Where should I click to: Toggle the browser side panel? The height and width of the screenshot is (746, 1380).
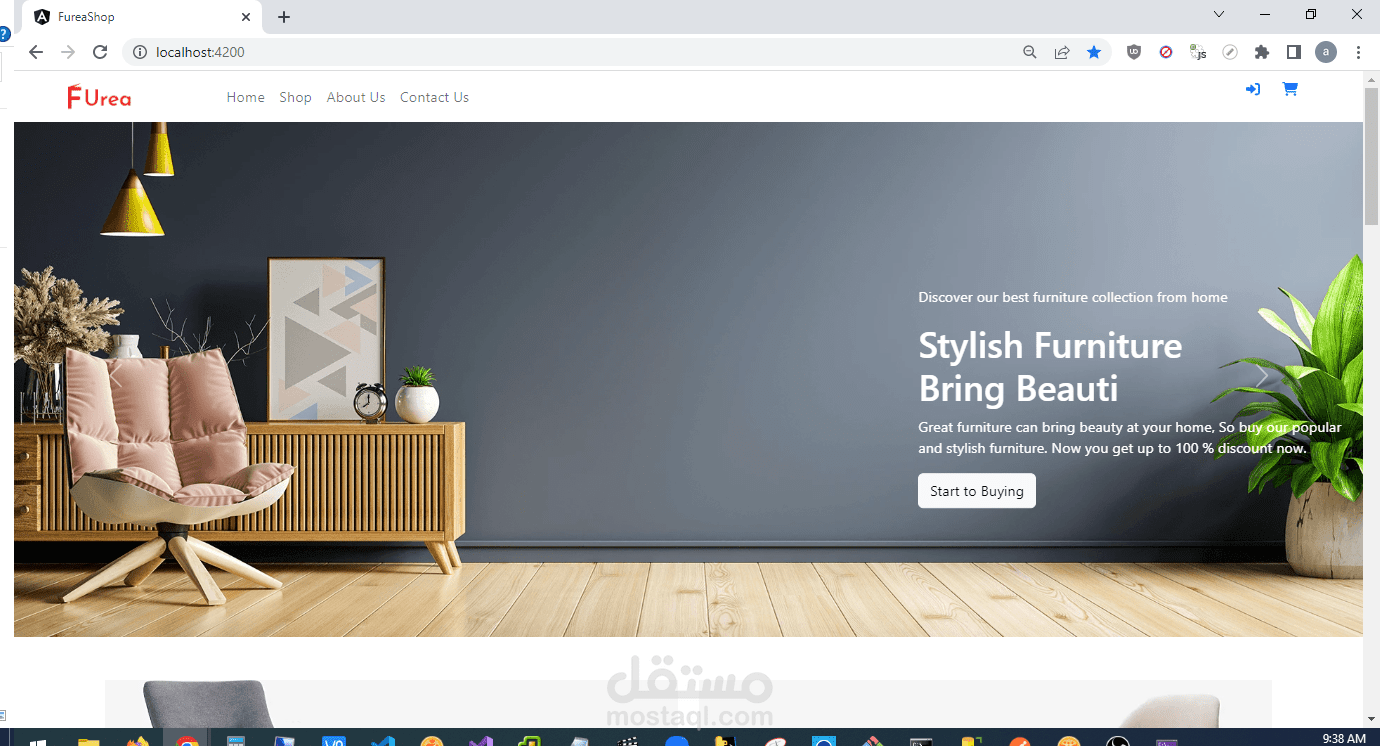1293,52
